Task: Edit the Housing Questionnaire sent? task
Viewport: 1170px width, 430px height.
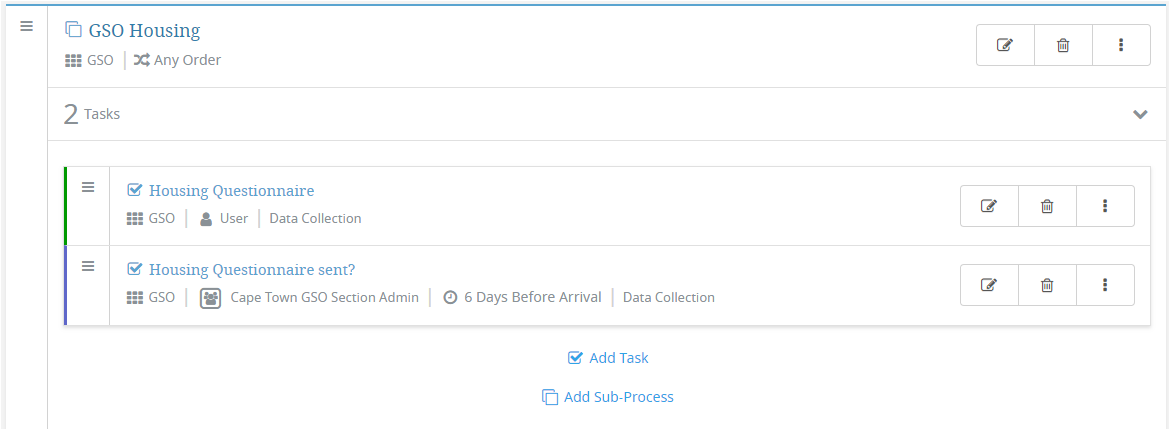Action: coord(989,284)
